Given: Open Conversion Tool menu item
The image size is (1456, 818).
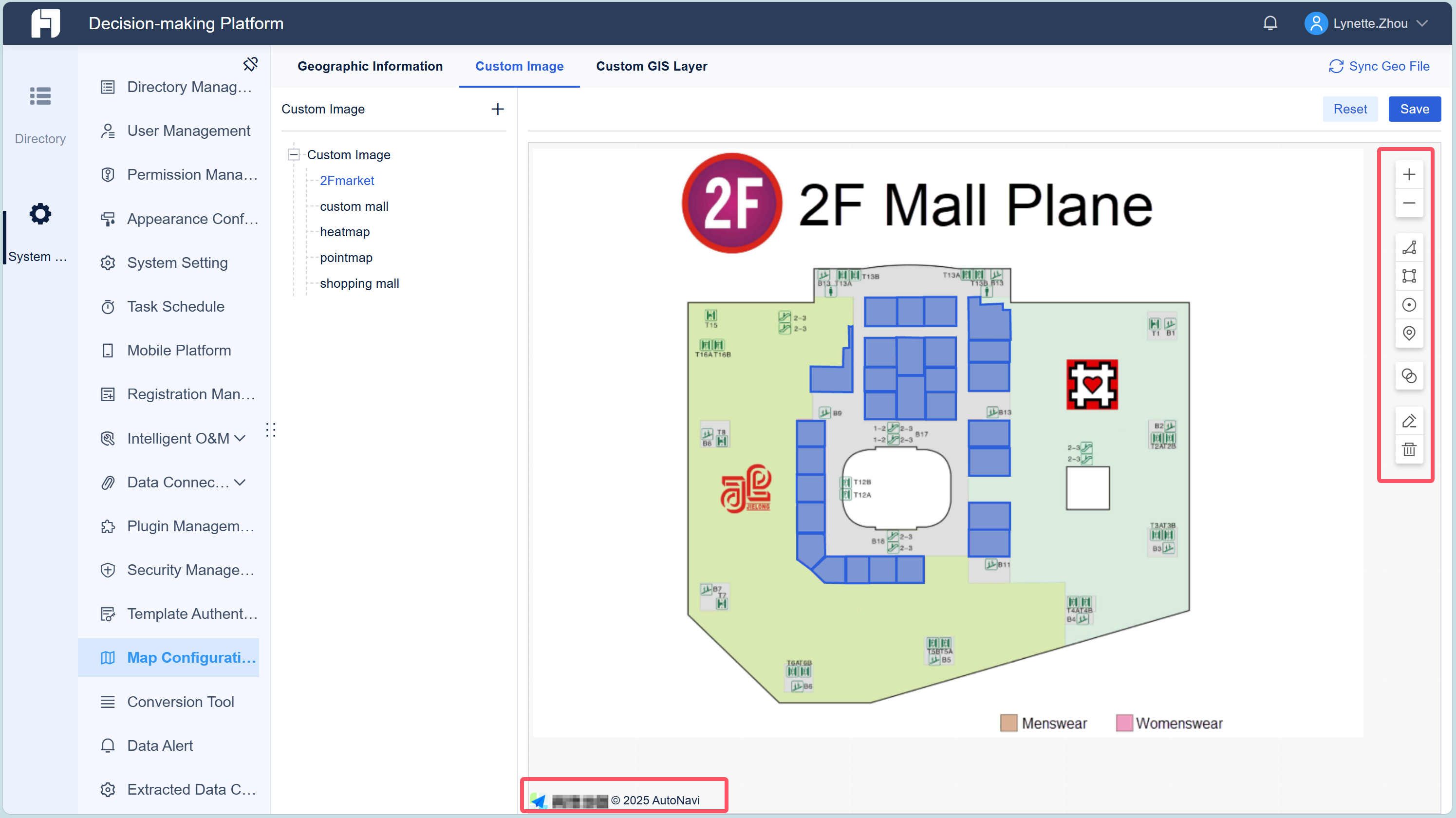Looking at the screenshot, I should point(168,702).
